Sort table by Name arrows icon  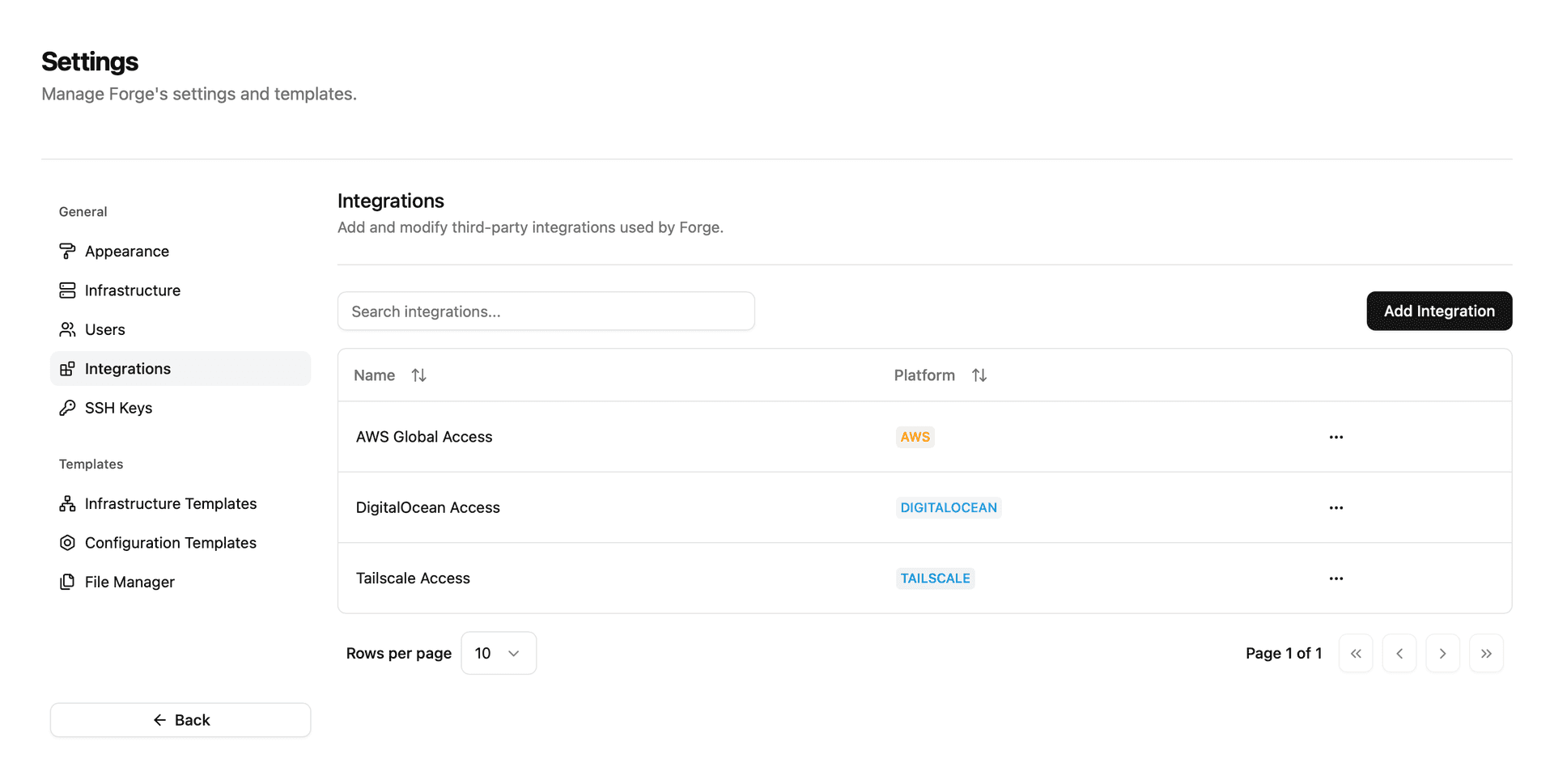coord(418,375)
